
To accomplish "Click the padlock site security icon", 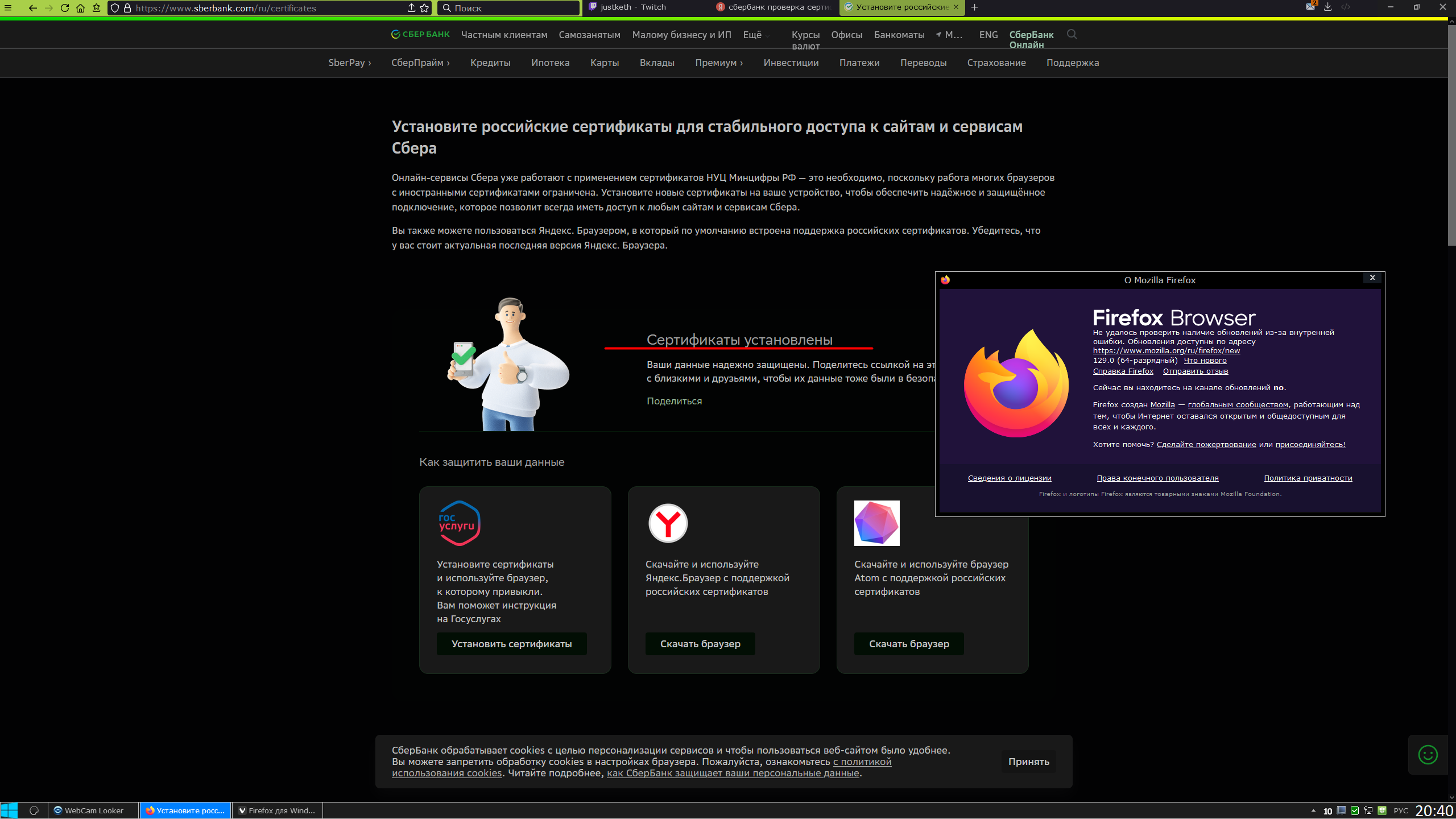I will coord(127,8).
